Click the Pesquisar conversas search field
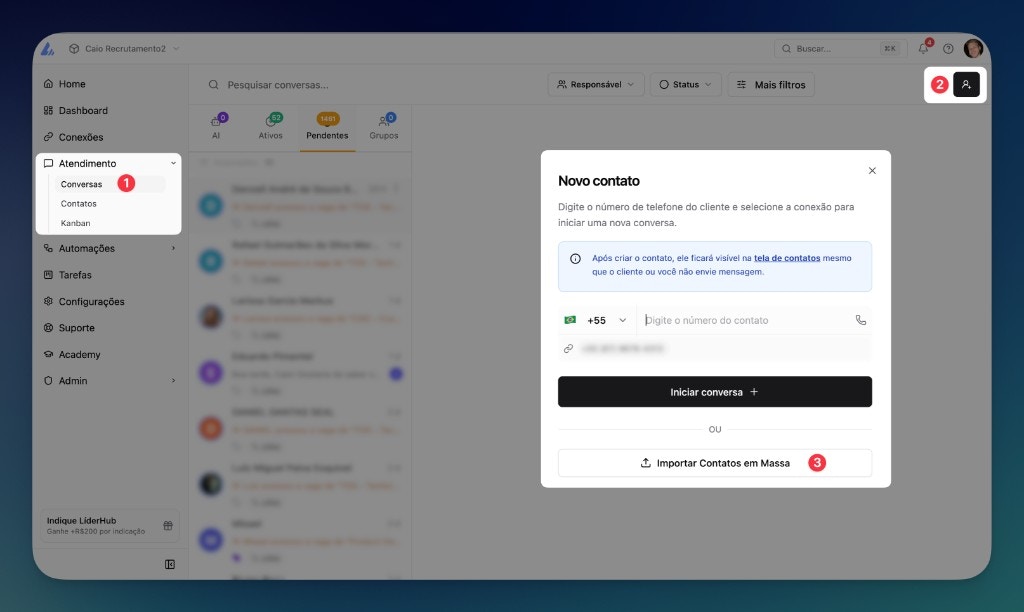This screenshot has width=1024, height=612. (x=300, y=84)
